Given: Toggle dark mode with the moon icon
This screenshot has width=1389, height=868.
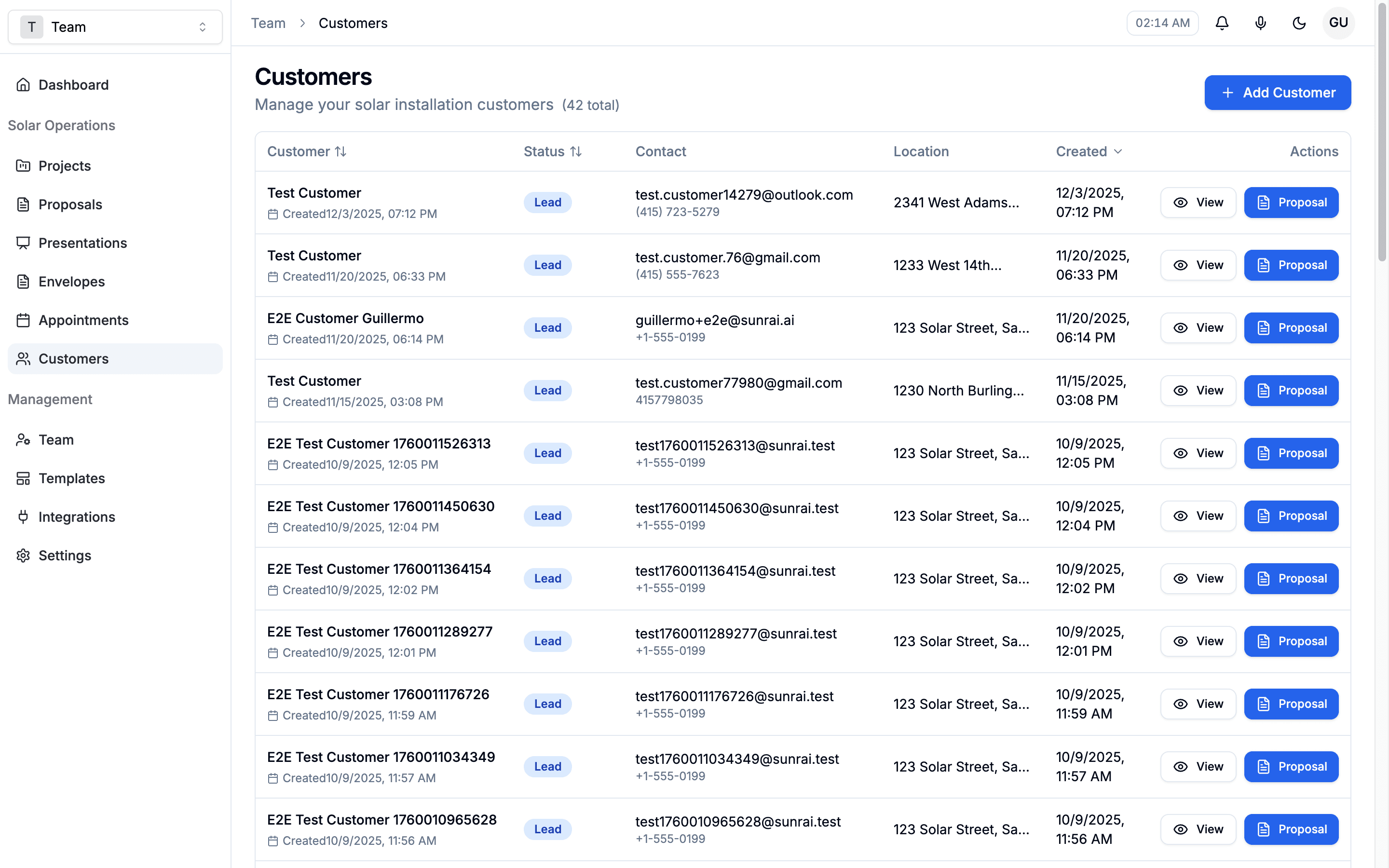Looking at the screenshot, I should pos(1299,23).
